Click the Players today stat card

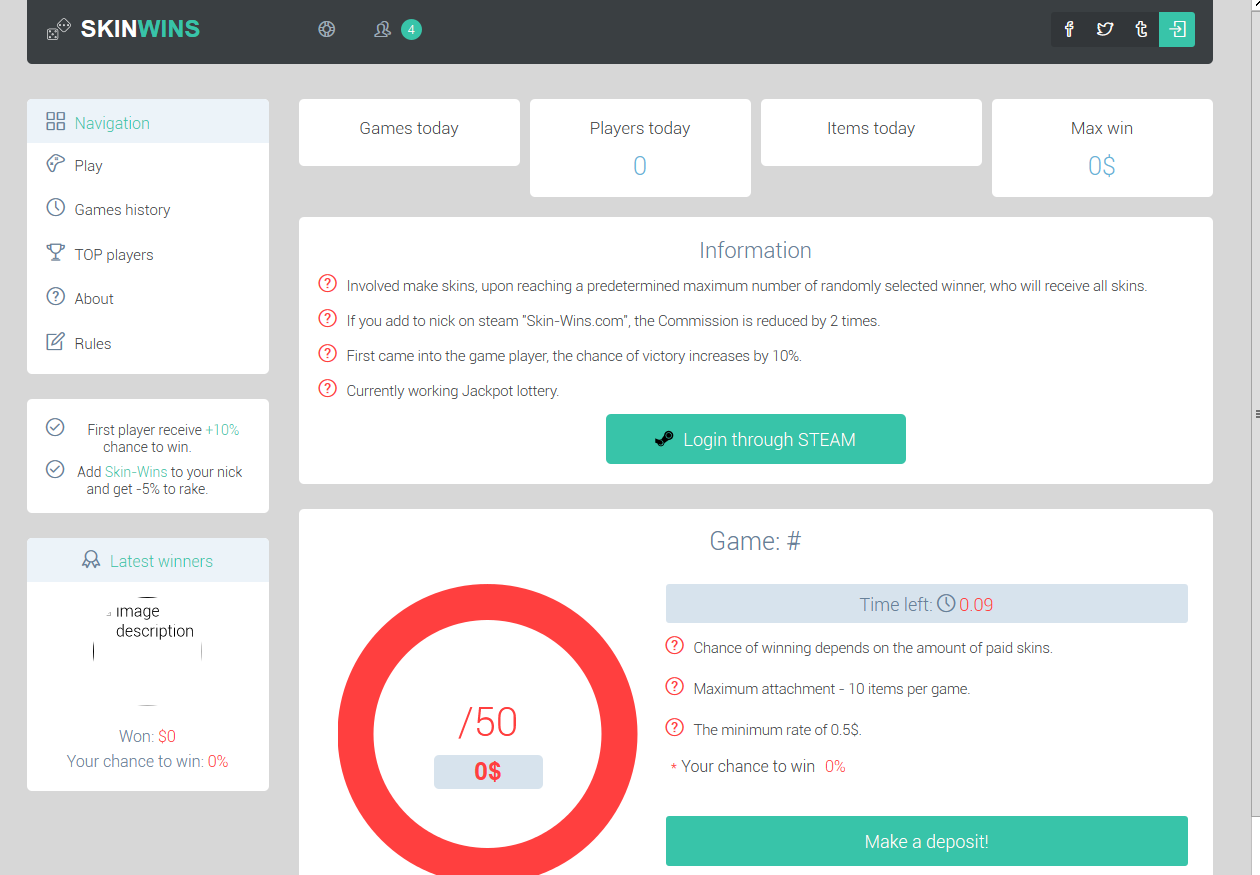pyautogui.click(x=640, y=148)
